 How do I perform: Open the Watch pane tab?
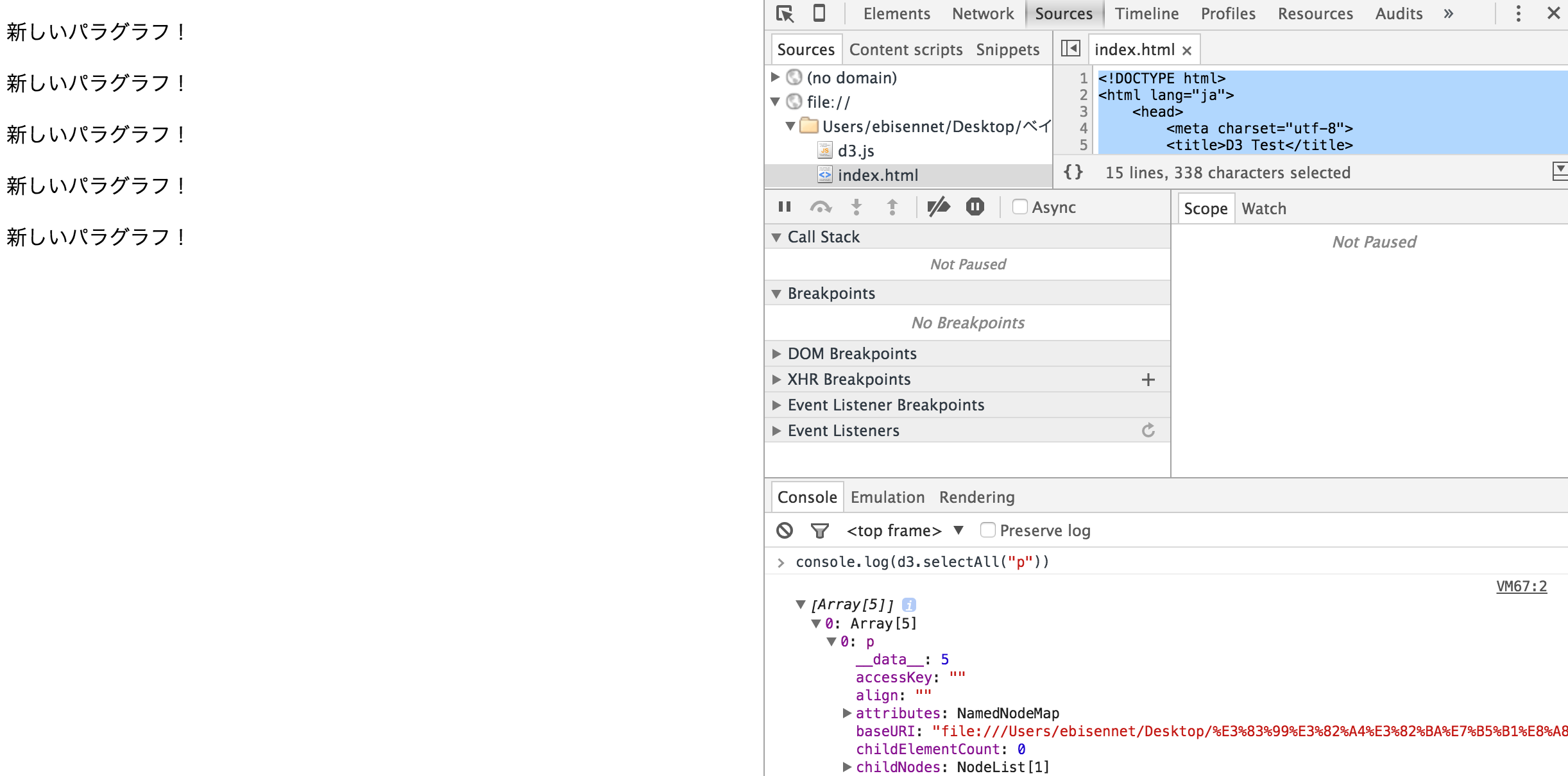point(1263,208)
